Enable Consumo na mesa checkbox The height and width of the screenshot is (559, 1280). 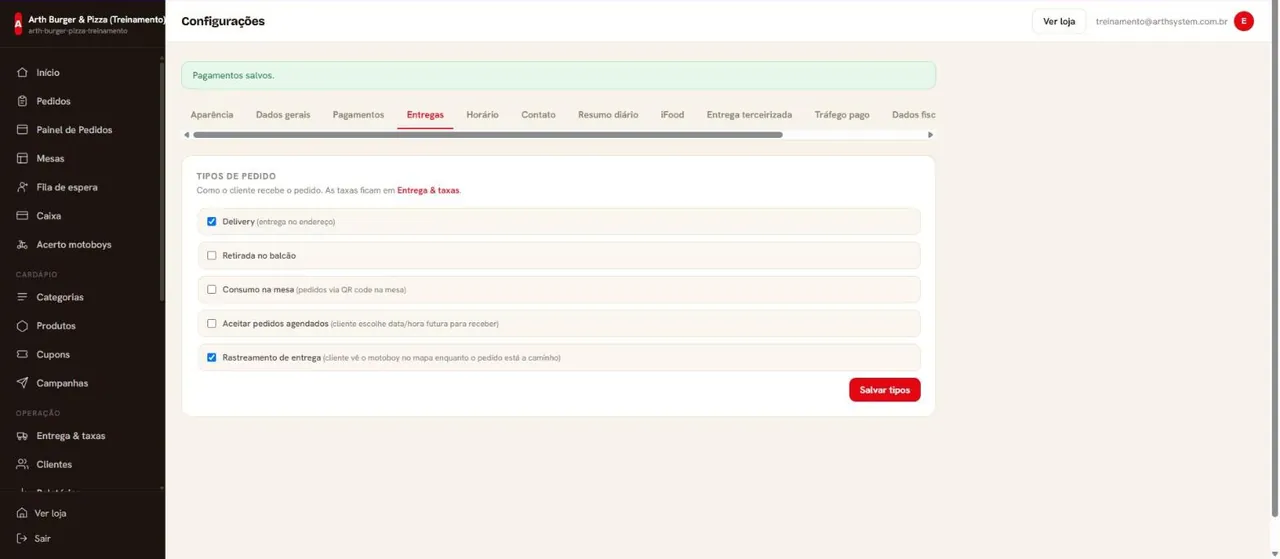pyautogui.click(x=211, y=290)
